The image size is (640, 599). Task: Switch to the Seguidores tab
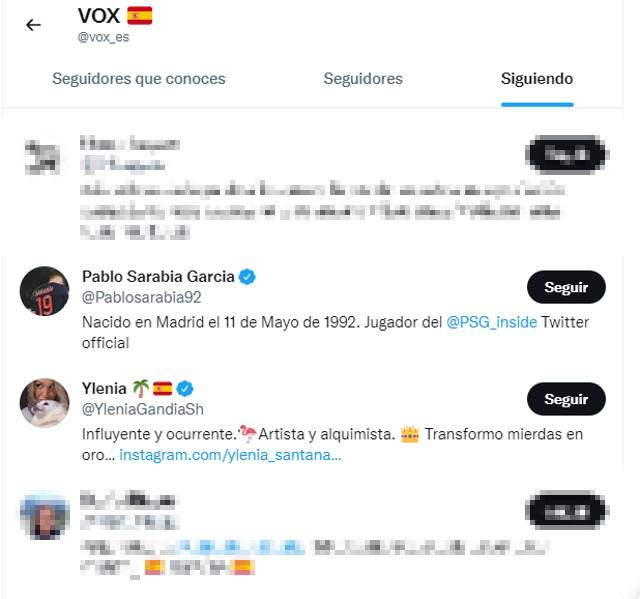[363, 79]
